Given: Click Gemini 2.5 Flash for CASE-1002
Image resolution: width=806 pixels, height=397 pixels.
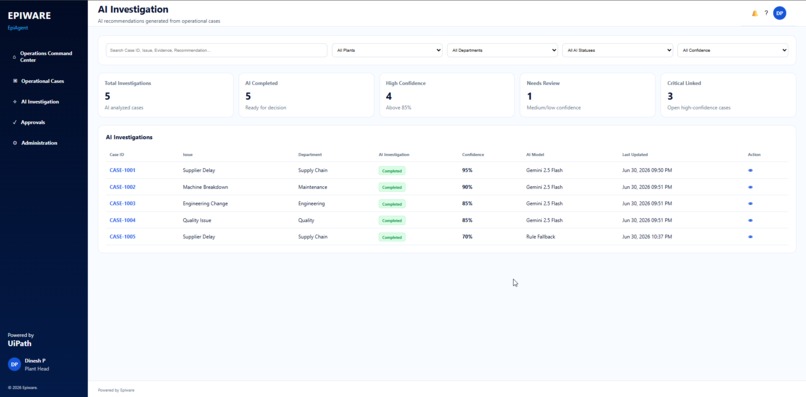Looking at the screenshot, I should click(x=544, y=187).
